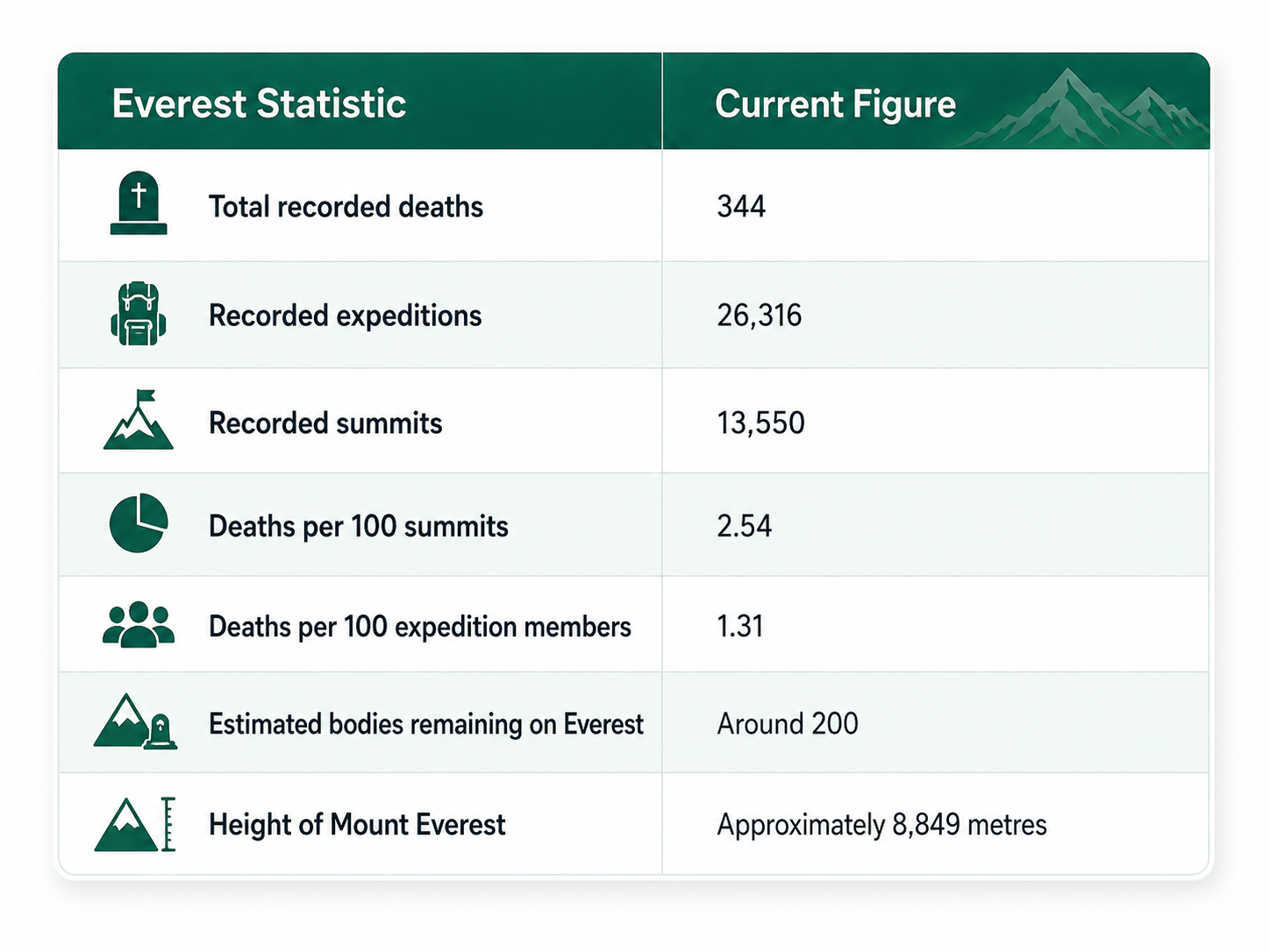1270x952 pixels.
Task: Click the Total recorded deaths label
Action: click(x=346, y=207)
